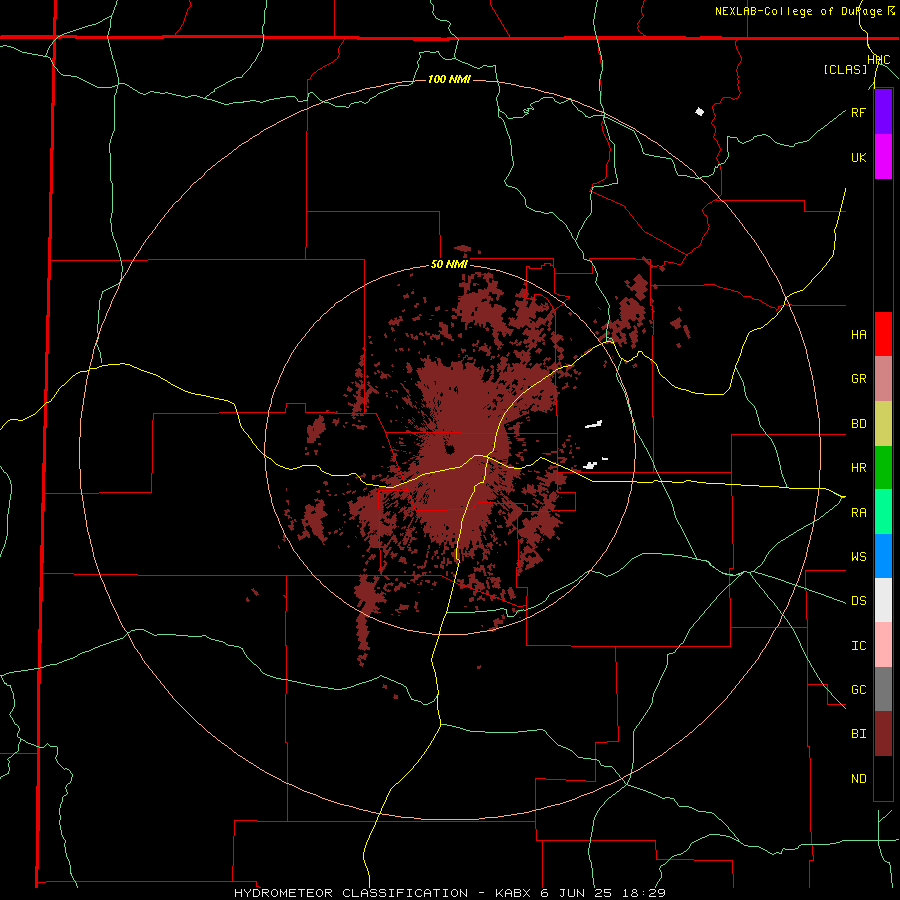Click the GR legend color swatch
Screen dimensions: 900x900
[x=883, y=379]
